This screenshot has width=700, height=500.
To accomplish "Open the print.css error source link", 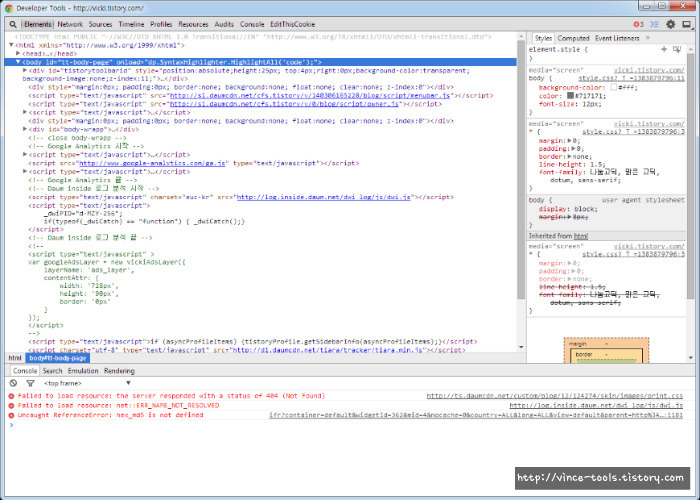I will [555, 396].
